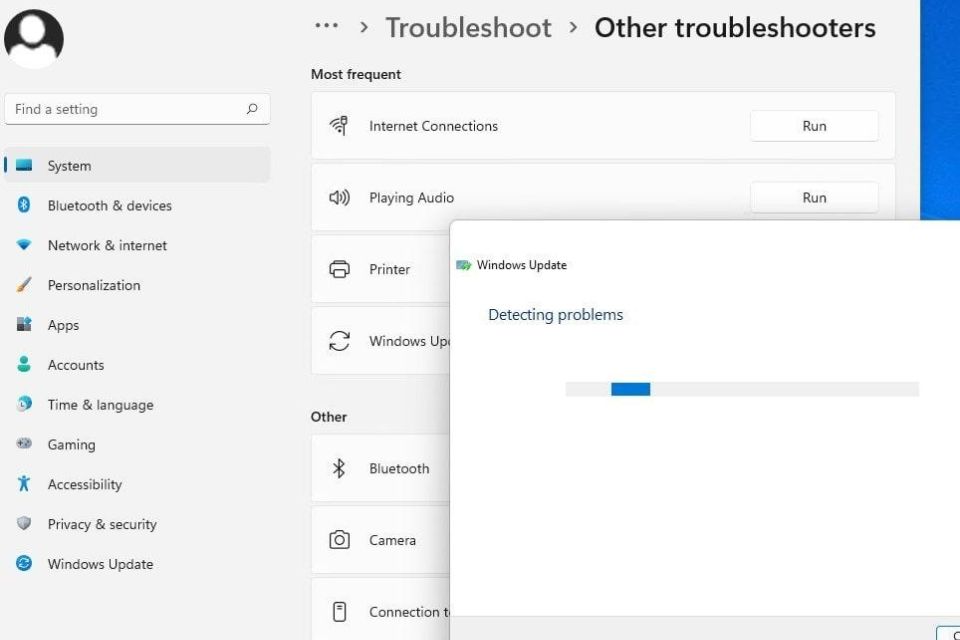Click the Bluetooth troubleshooter icon
960x640 pixels.
[x=339, y=469]
